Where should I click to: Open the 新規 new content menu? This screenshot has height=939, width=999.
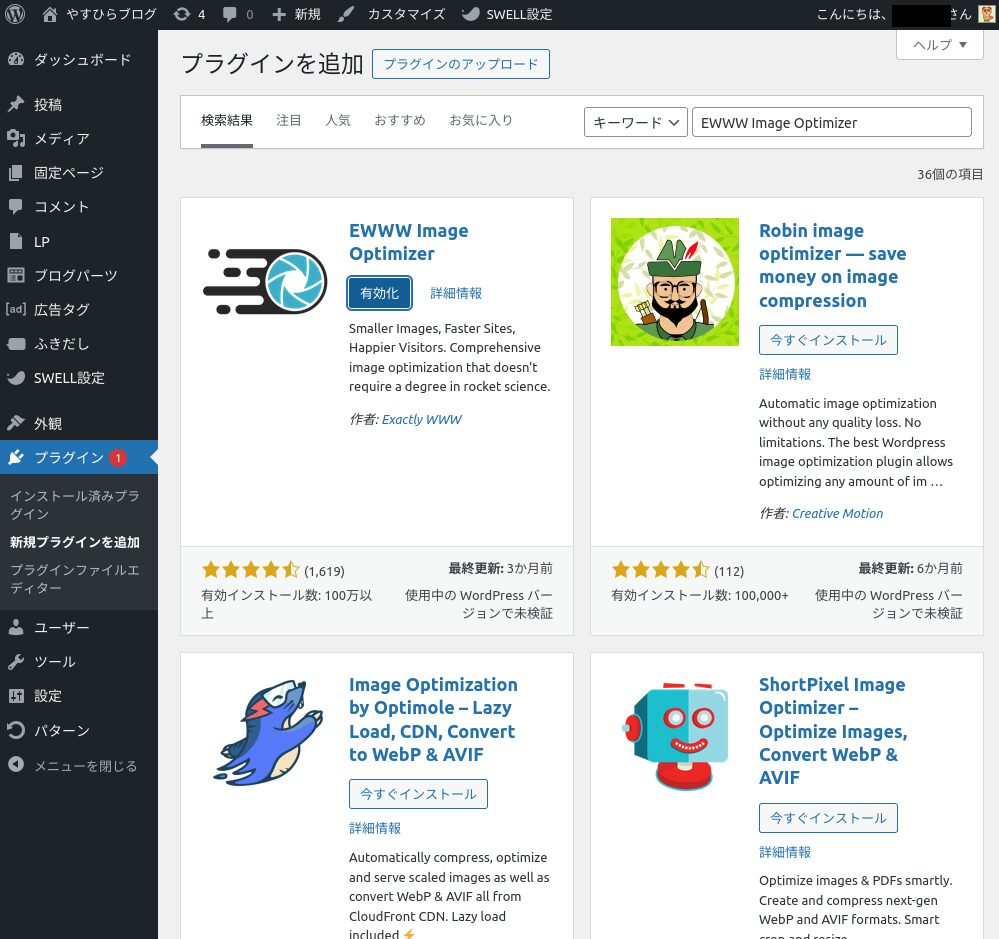point(297,15)
